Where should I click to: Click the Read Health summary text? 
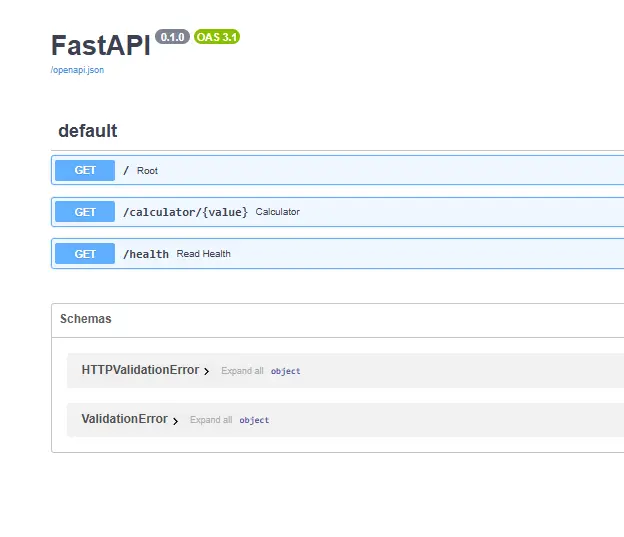[x=203, y=254]
